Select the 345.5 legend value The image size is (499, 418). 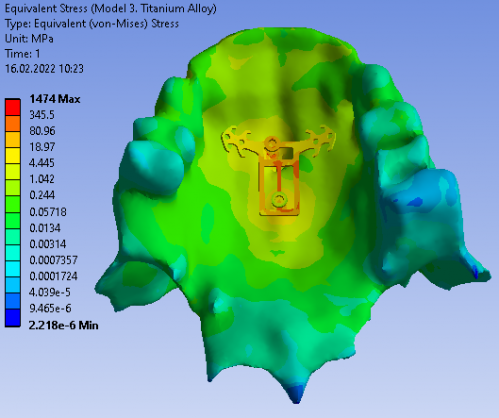pos(42,115)
